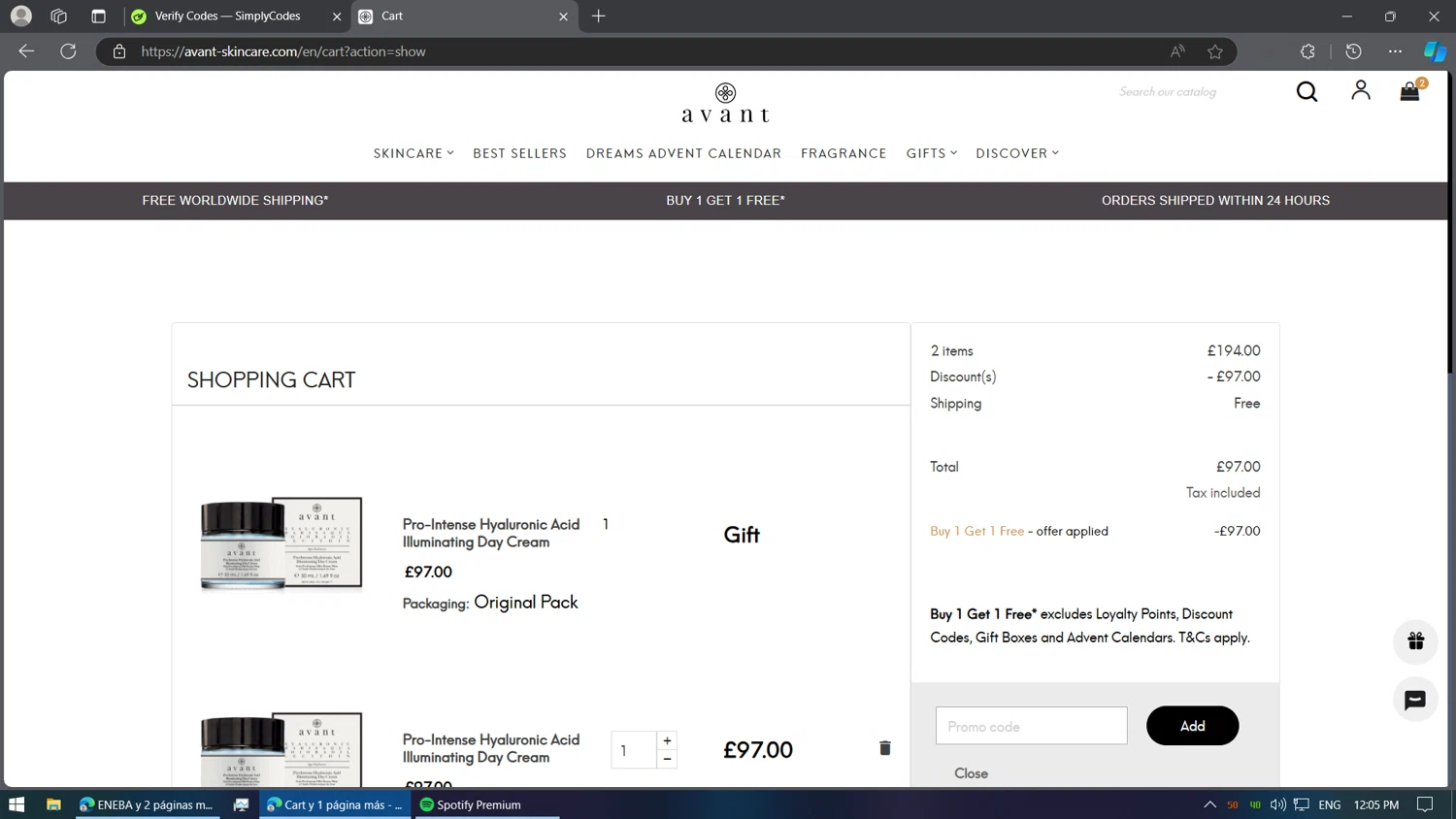
Task: Close the Cart tab
Action: point(563,16)
